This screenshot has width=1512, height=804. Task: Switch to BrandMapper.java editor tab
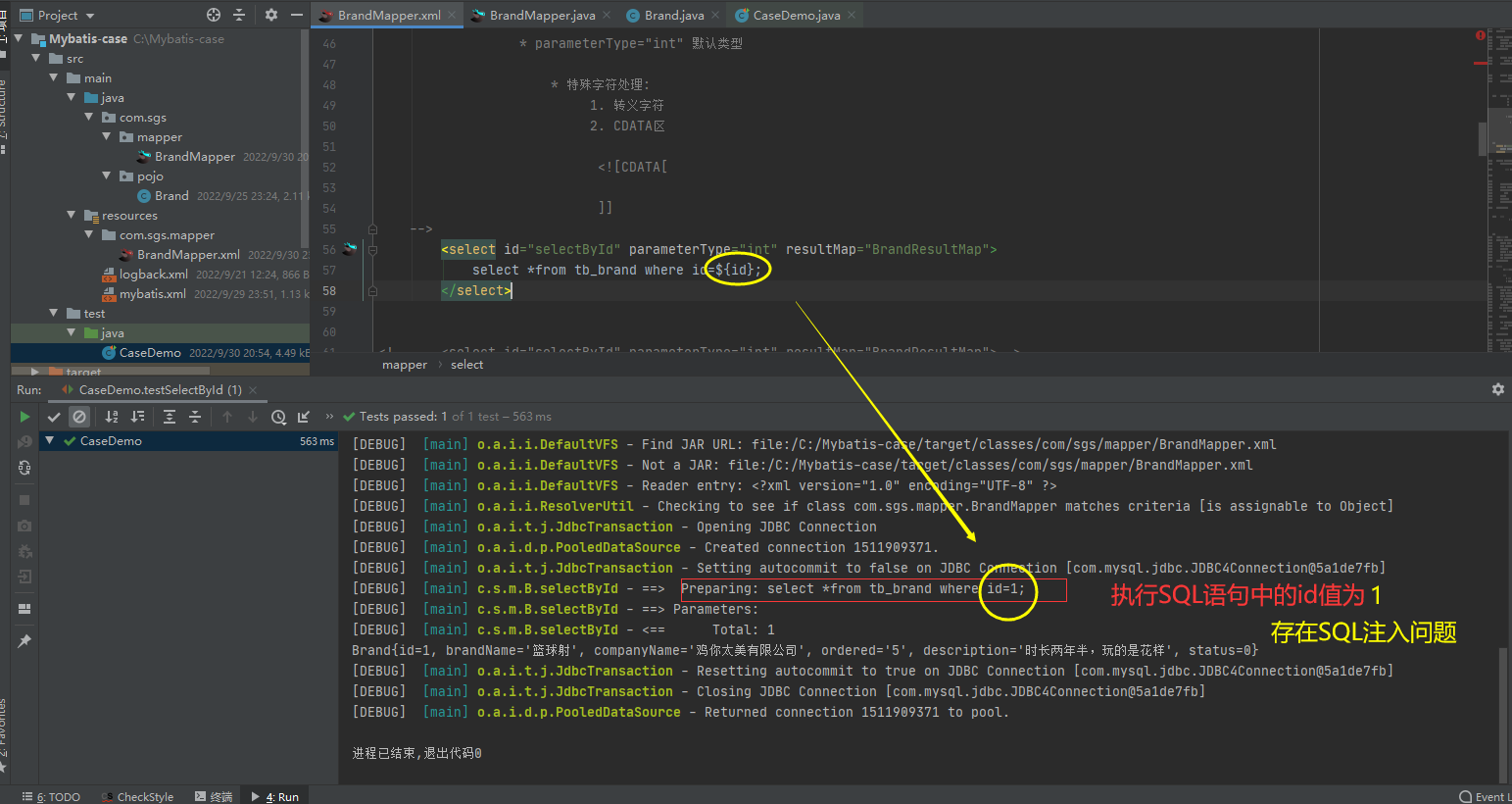(542, 15)
